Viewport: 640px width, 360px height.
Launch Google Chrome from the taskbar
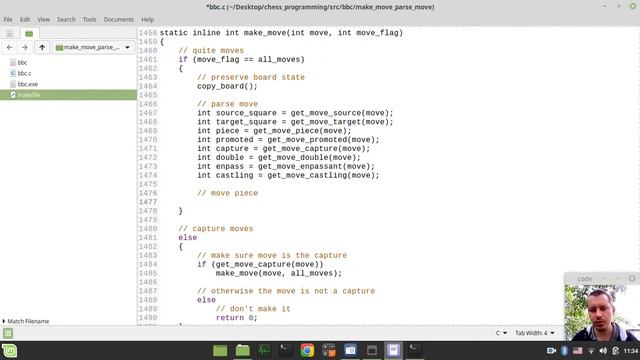pos(307,351)
